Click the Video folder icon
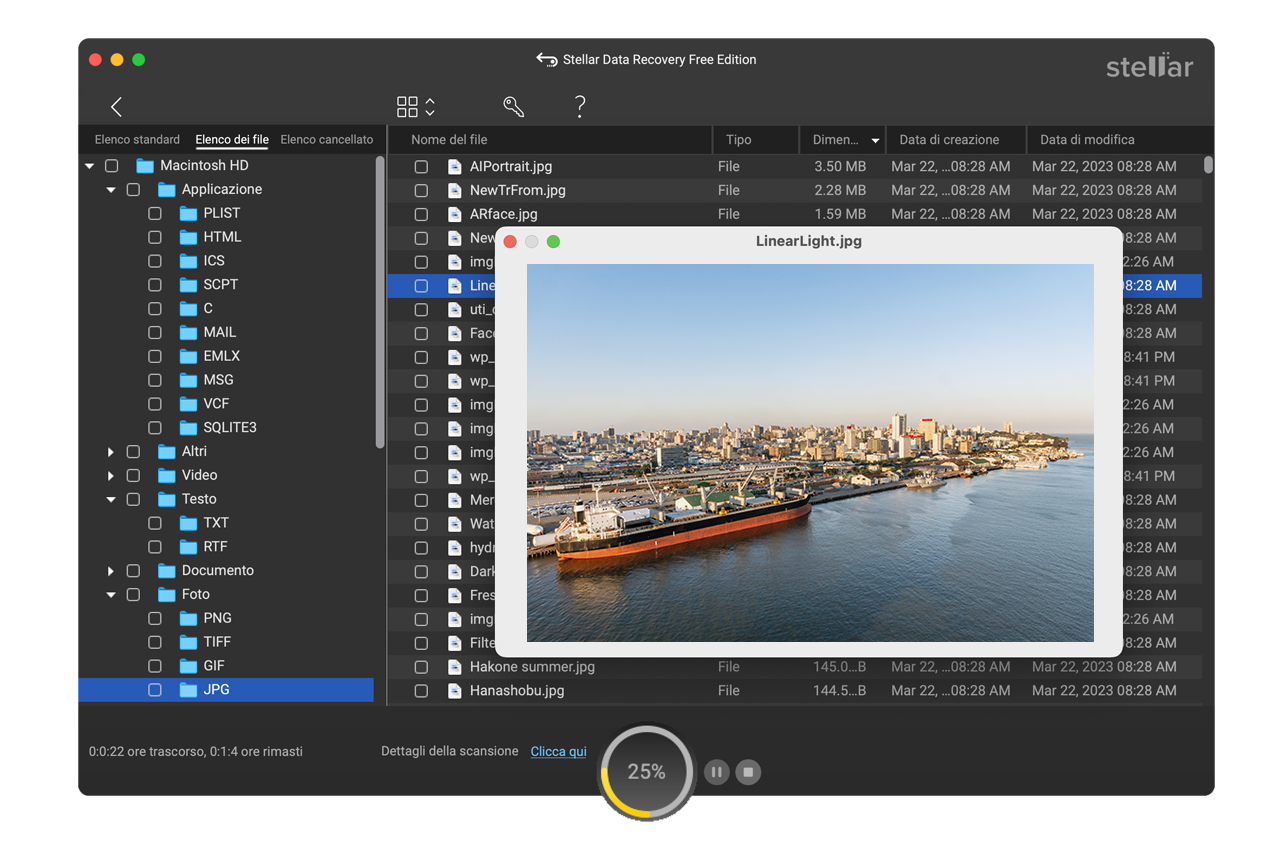The width and height of the screenshot is (1280, 860). tap(166, 475)
